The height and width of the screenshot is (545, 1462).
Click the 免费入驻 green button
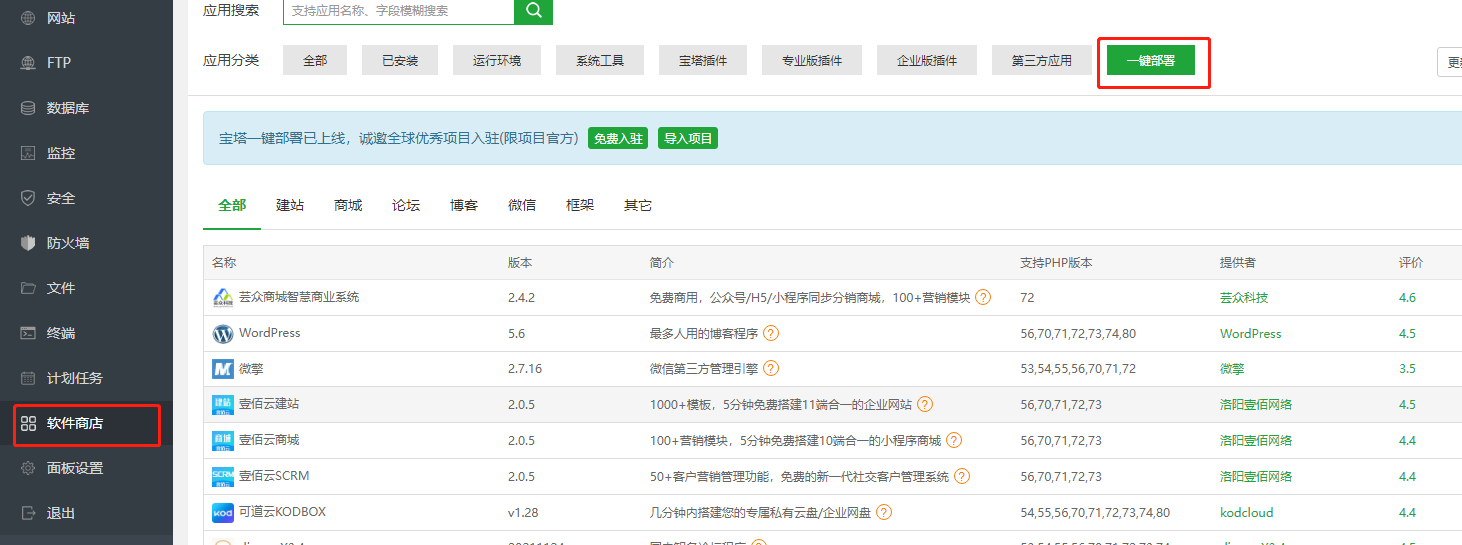(618, 139)
